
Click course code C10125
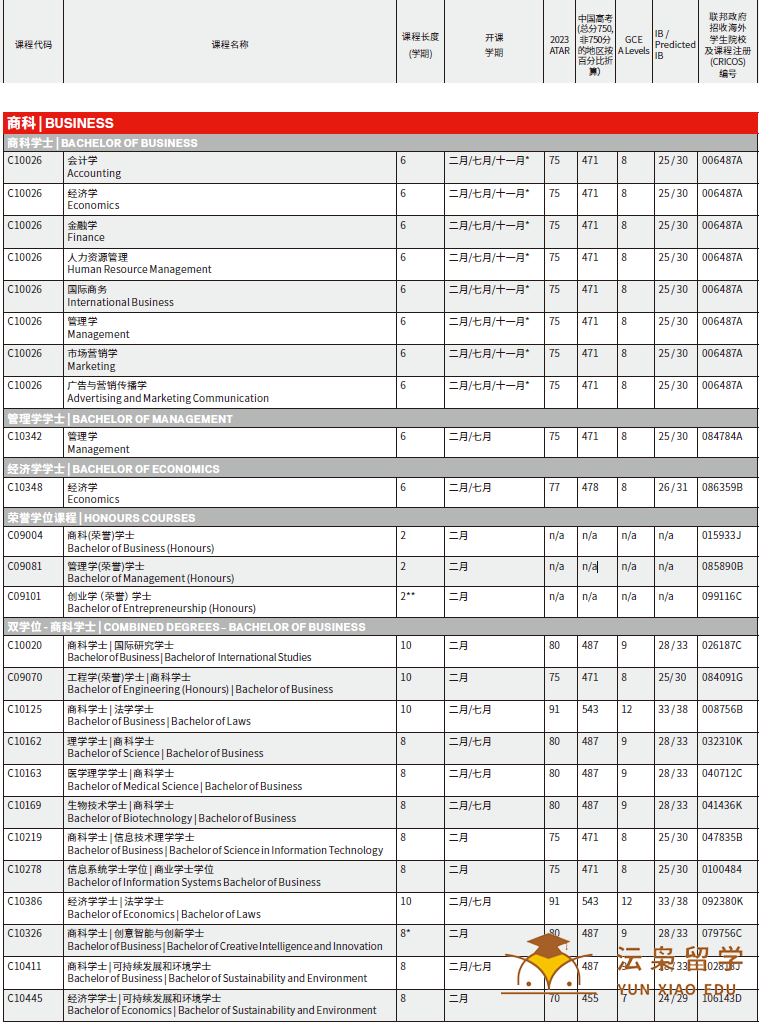(x=24, y=709)
